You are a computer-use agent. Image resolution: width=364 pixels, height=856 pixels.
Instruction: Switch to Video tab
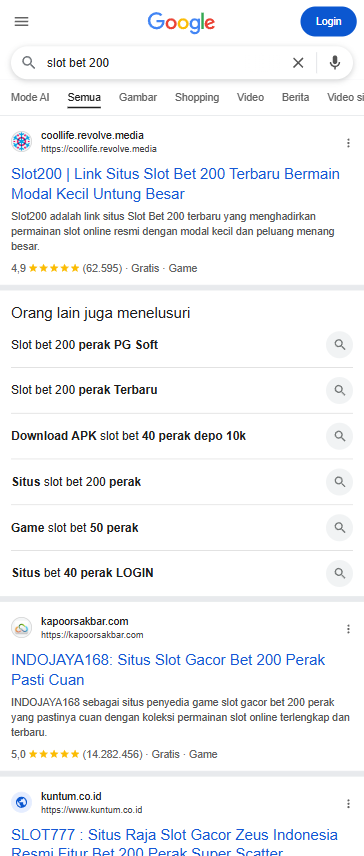pos(250,97)
